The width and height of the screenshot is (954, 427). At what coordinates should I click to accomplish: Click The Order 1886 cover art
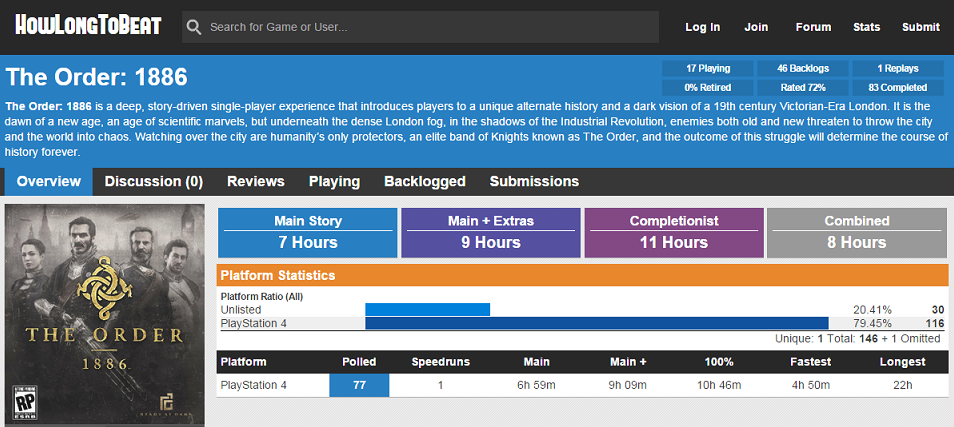pyautogui.click(x=105, y=315)
